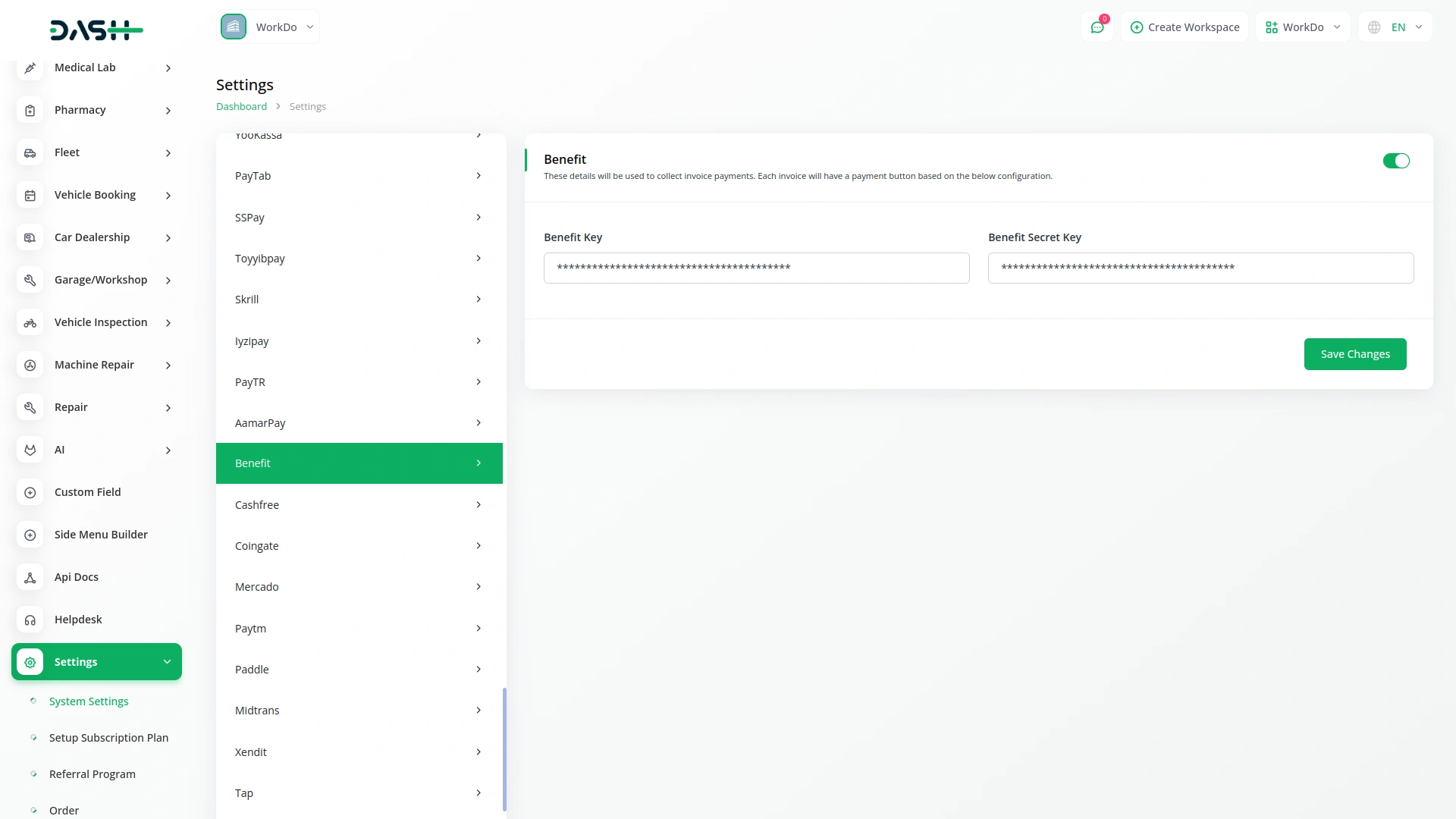Click the Save Changes button

pos(1354,354)
